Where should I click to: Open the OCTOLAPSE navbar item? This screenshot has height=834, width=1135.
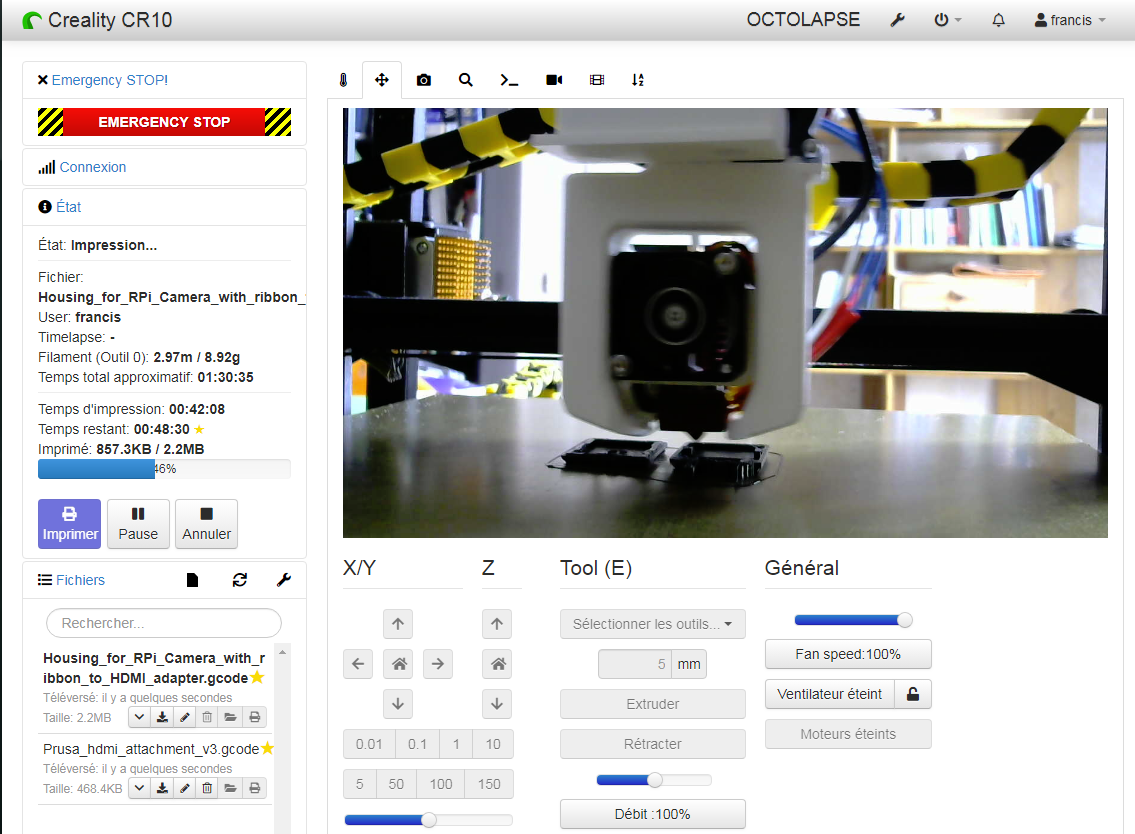[803, 20]
